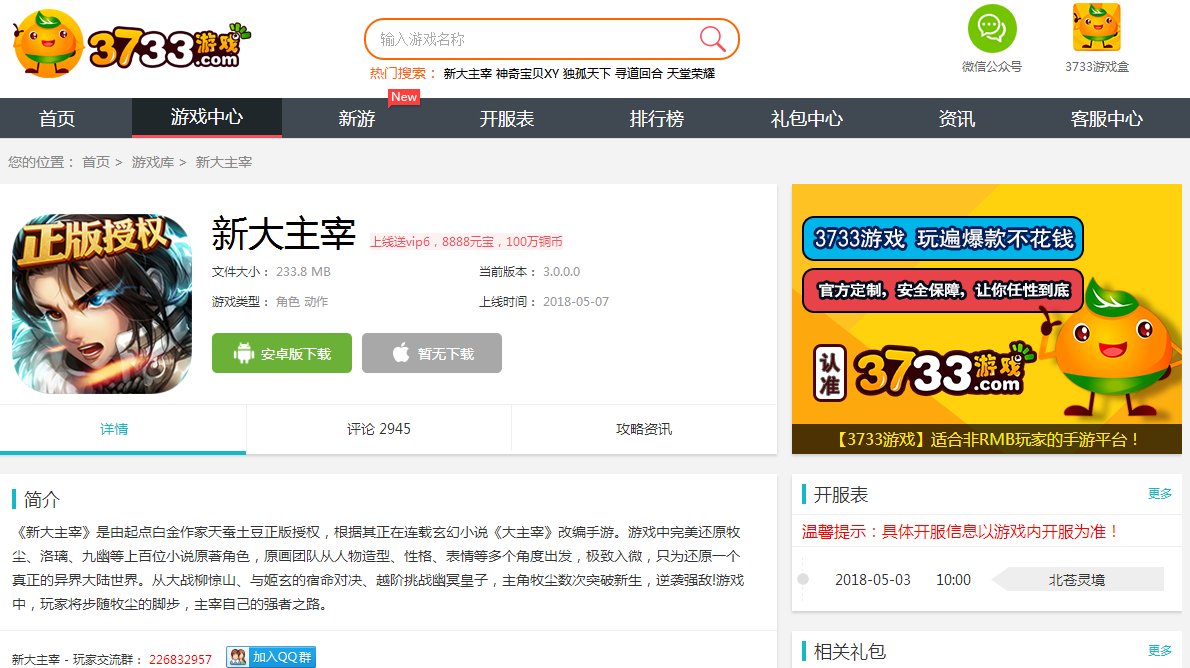Click 更多 link beside 相关礼包
This screenshot has width=1190, height=668.
coord(1160,651)
